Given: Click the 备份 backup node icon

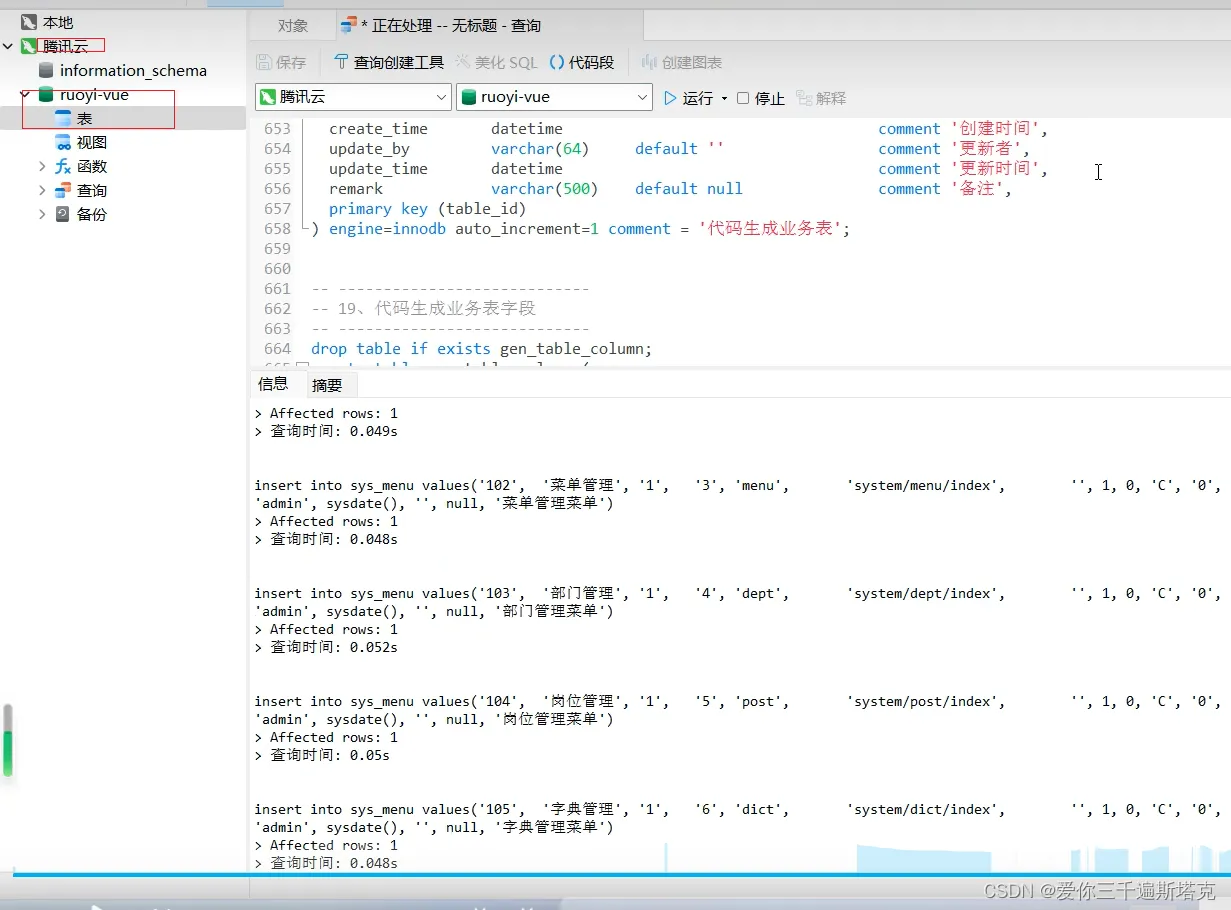Looking at the screenshot, I should pos(63,214).
